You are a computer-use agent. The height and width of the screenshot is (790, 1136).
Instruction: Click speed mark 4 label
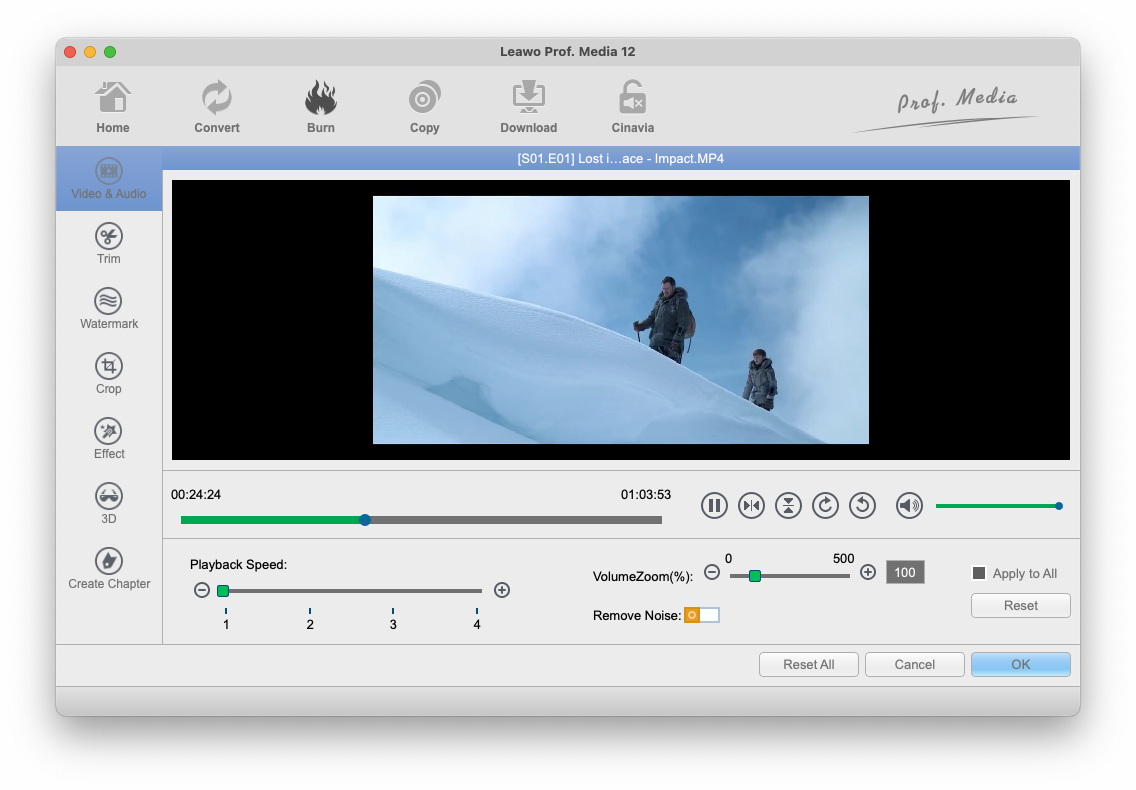[477, 624]
